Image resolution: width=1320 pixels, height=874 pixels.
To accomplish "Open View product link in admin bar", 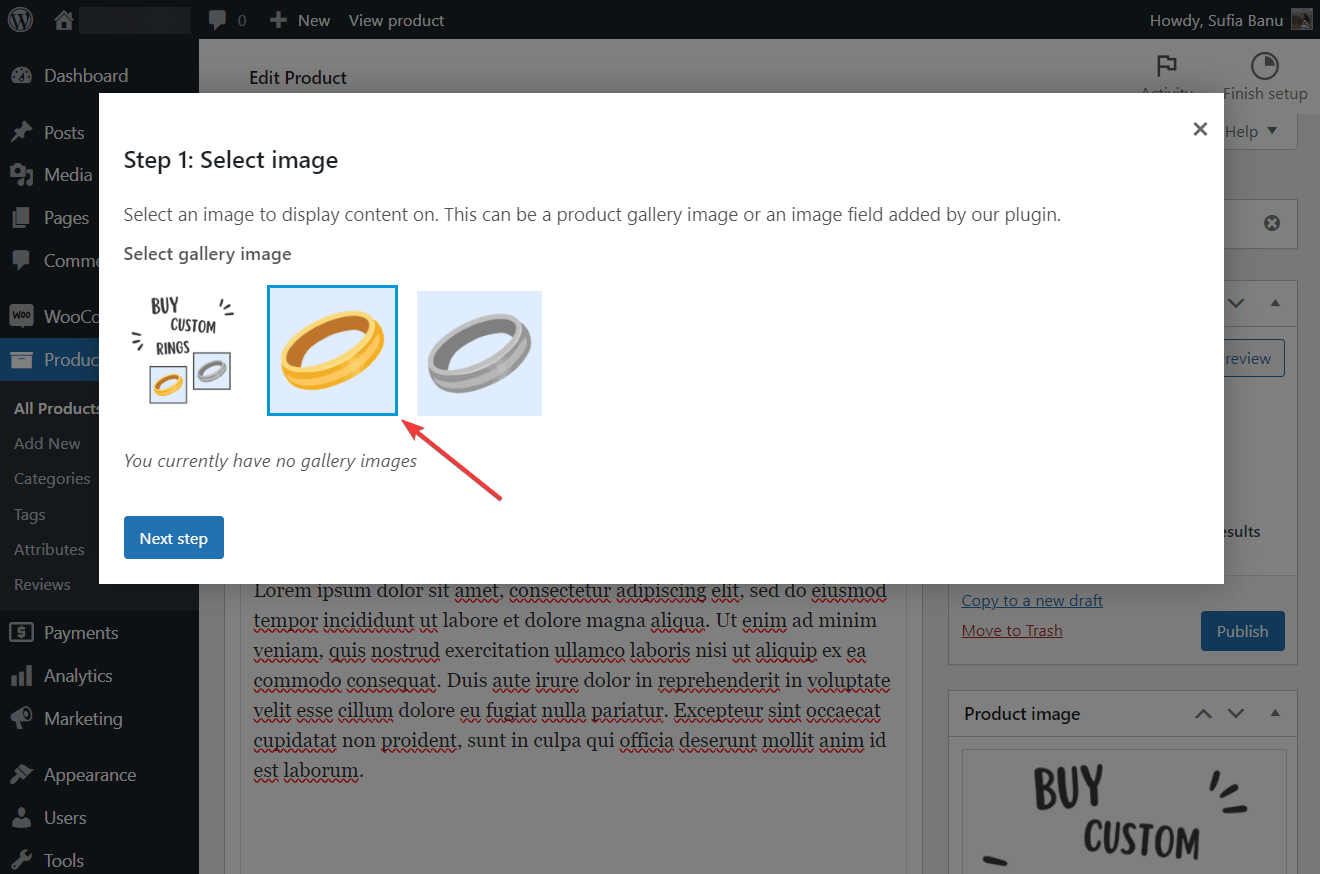I will (x=396, y=20).
